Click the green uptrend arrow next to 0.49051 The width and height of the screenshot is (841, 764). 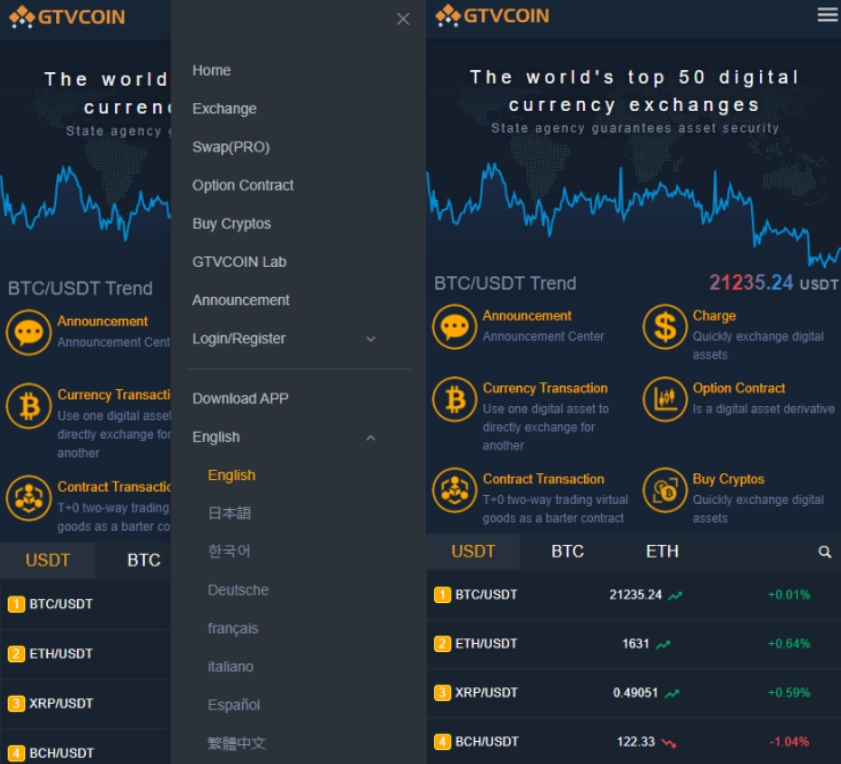coord(672,693)
